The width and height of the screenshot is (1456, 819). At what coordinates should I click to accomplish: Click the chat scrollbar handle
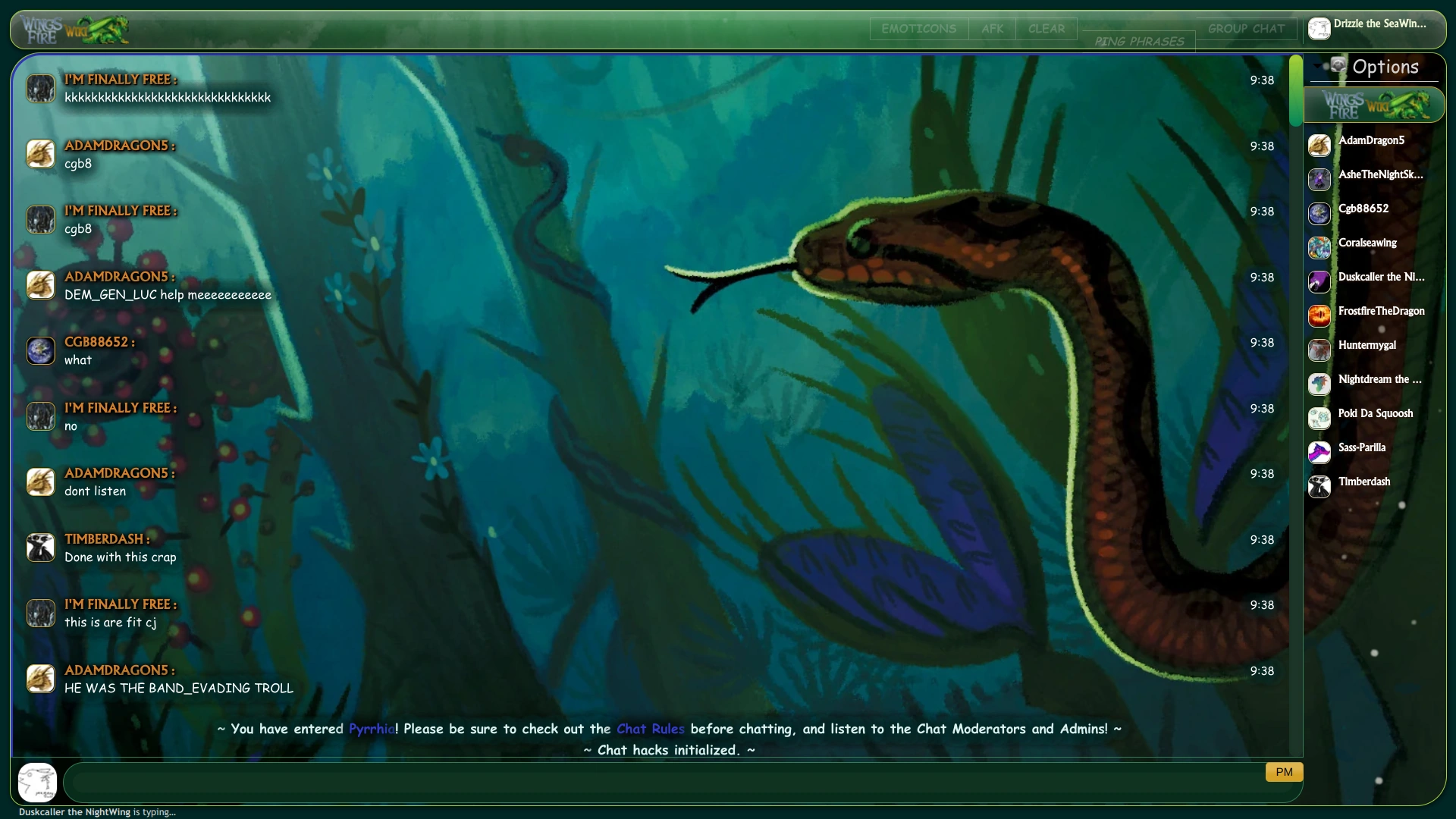(x=1295, y=91)
